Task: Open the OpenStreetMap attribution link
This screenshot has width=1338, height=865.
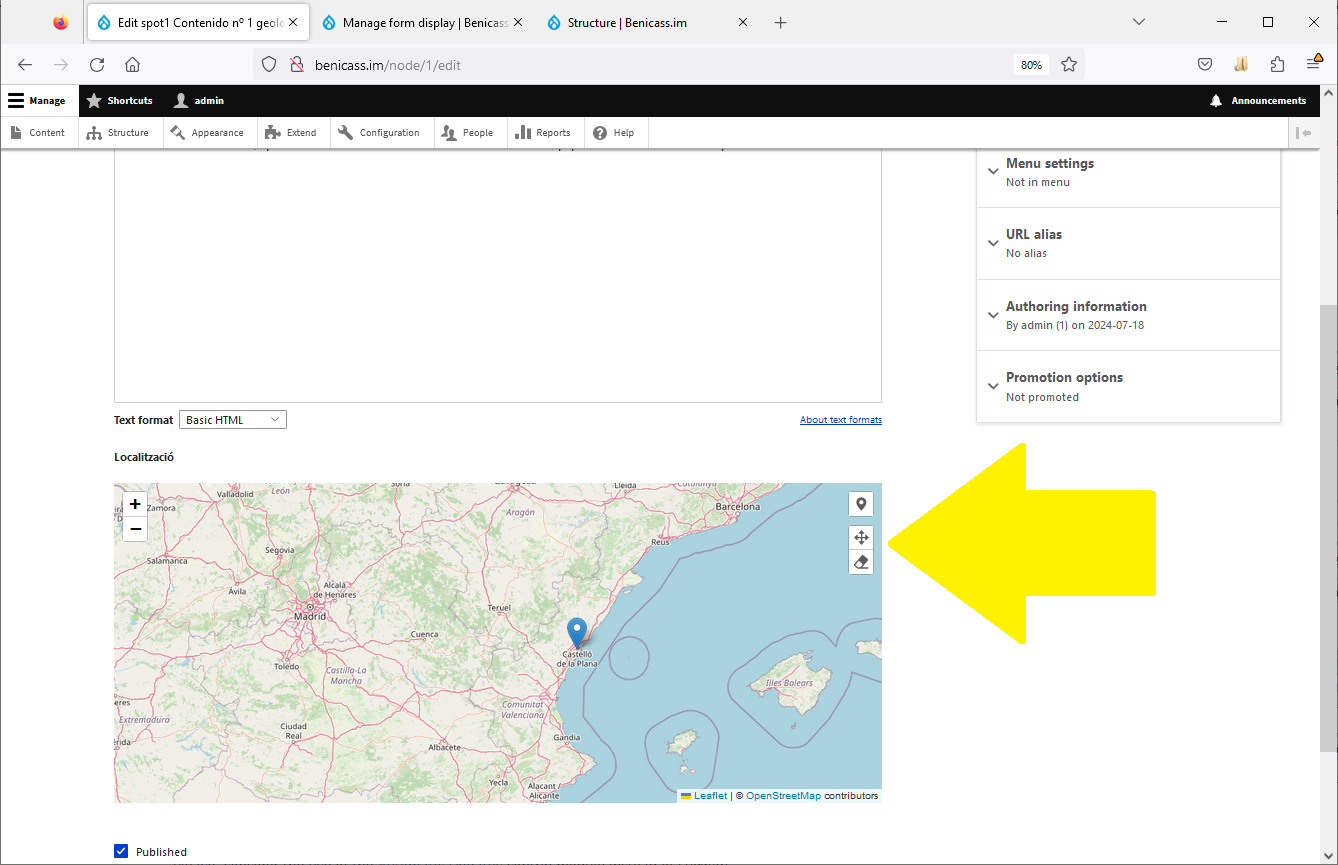Action: click(x=783, y=796)
